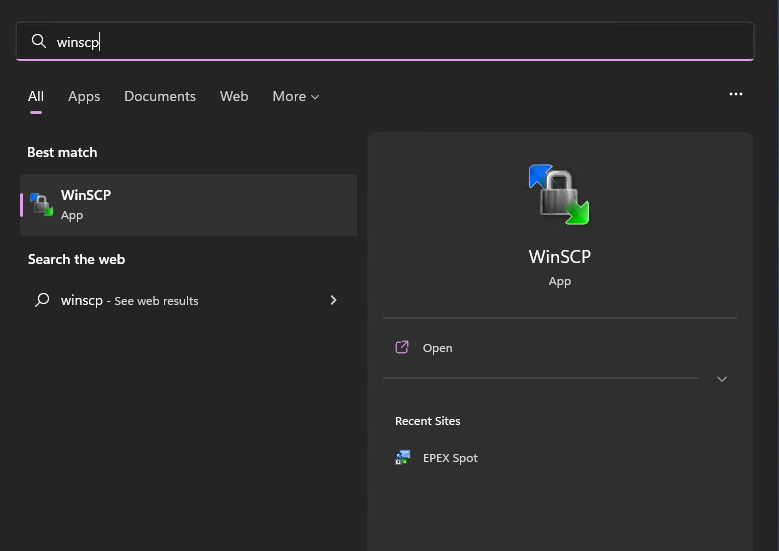
Task: Click the search field containing winscp
Action: (385, 41)
